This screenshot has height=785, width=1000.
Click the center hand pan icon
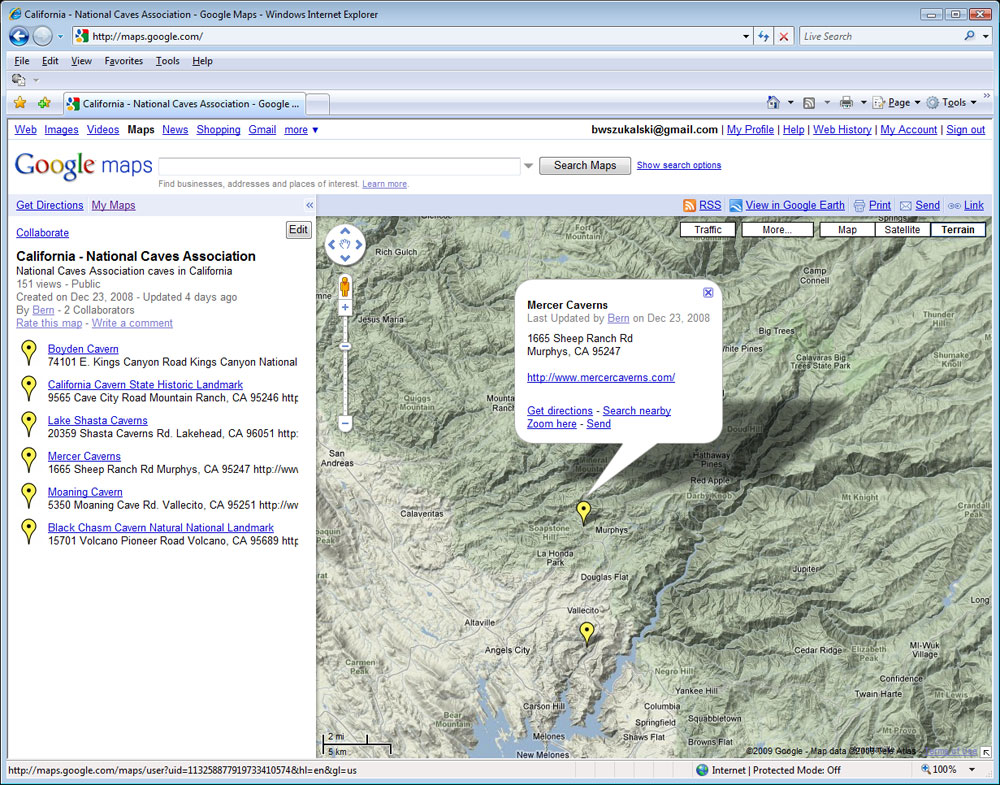(x=345, y=244)
